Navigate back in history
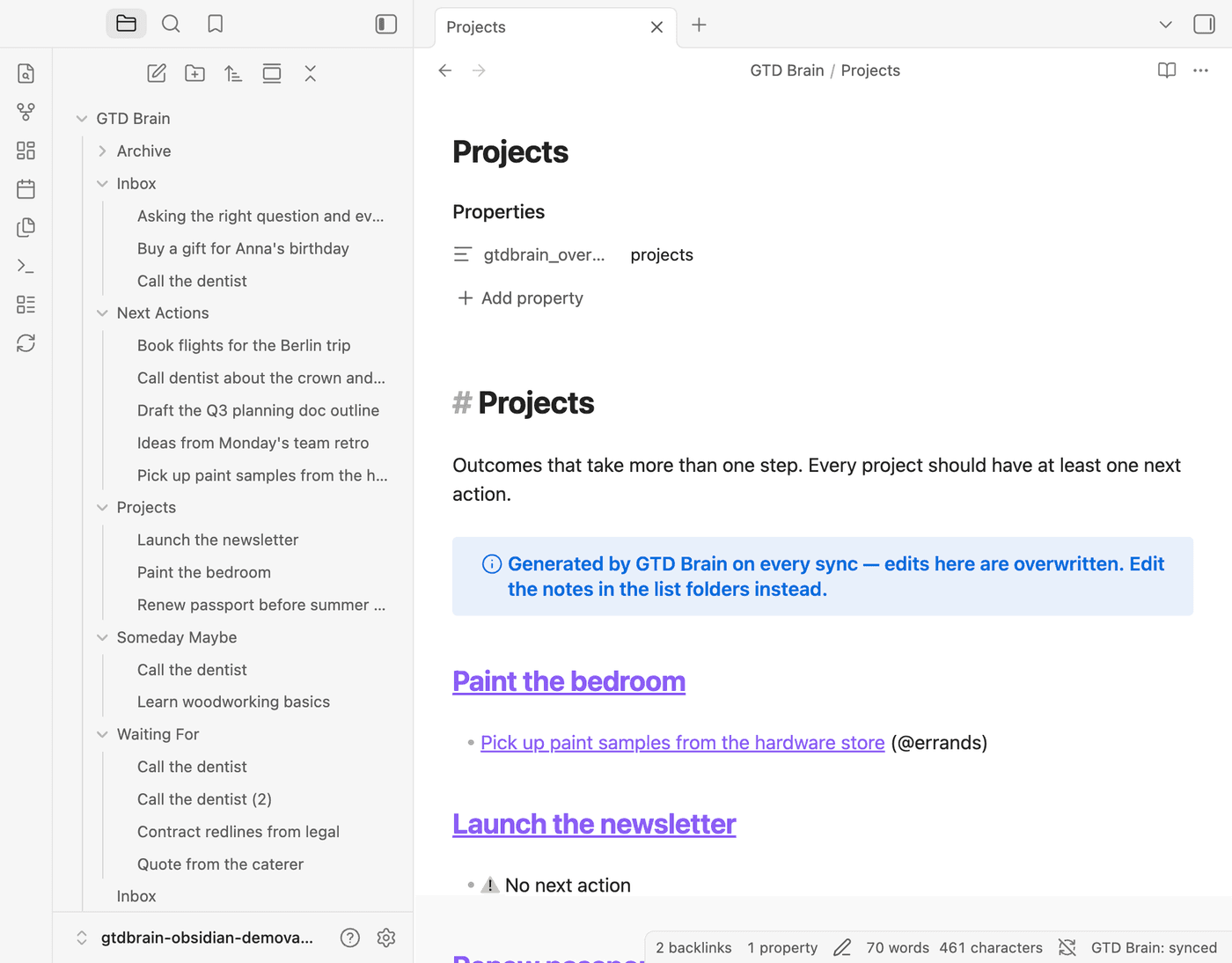 445,70
